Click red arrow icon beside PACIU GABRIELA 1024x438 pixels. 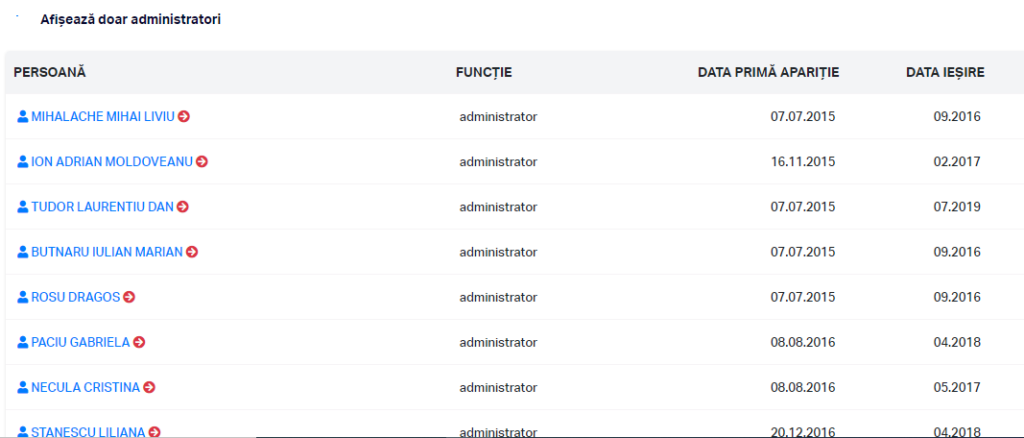coord(139,342)
